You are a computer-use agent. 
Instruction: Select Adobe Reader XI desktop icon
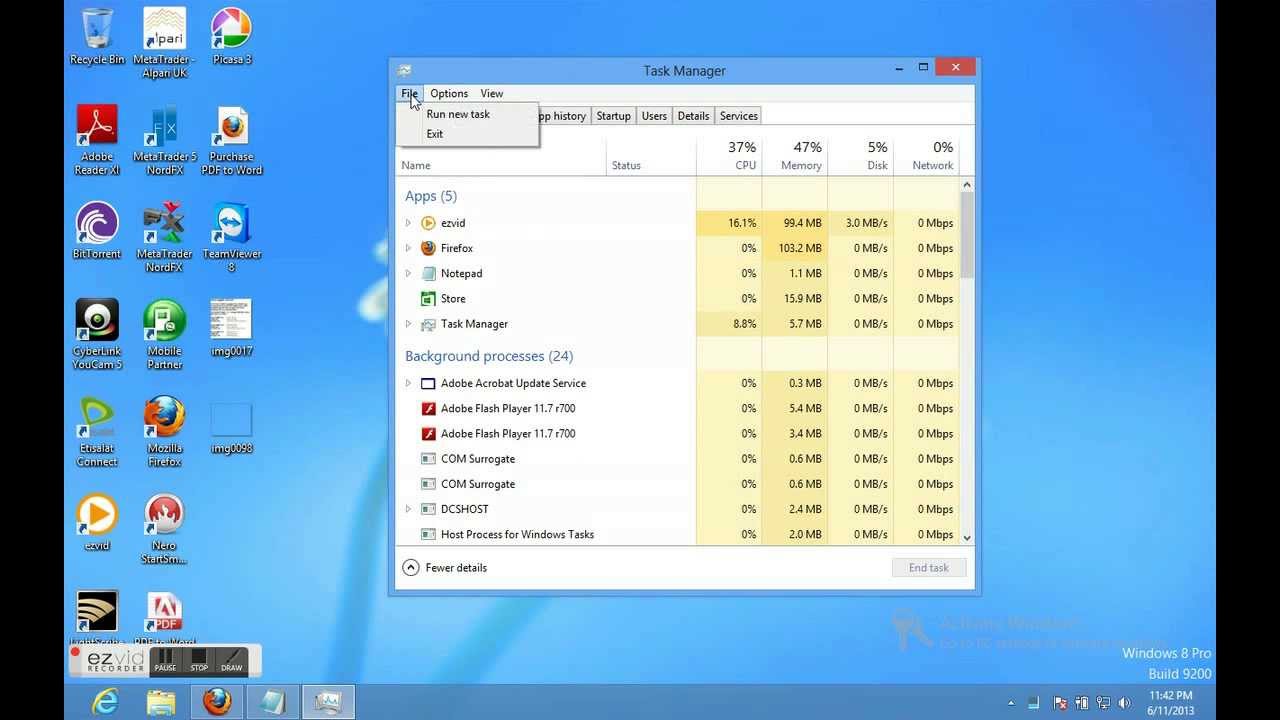(97, 140)
